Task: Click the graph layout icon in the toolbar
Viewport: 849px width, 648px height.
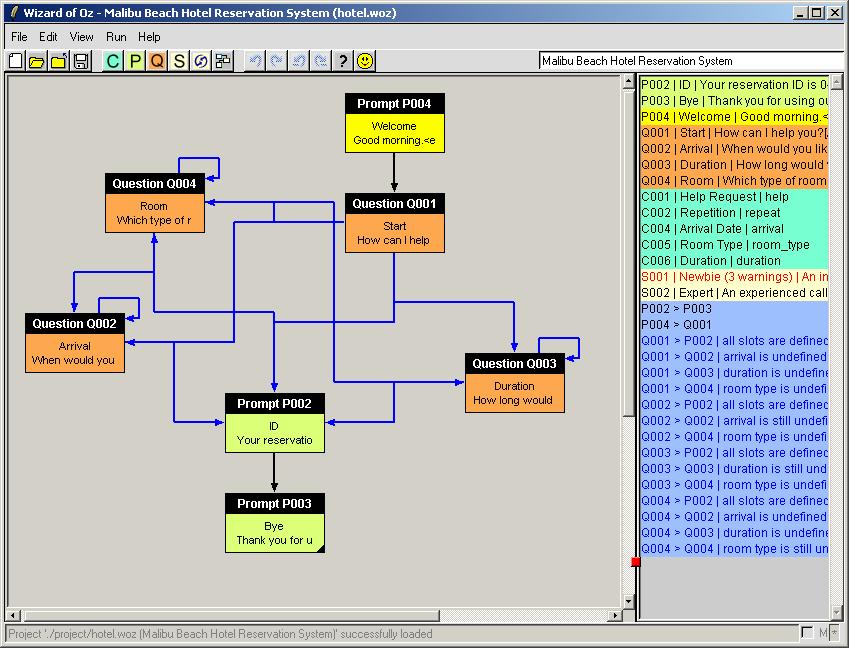Action: click(x=223, y=61)
